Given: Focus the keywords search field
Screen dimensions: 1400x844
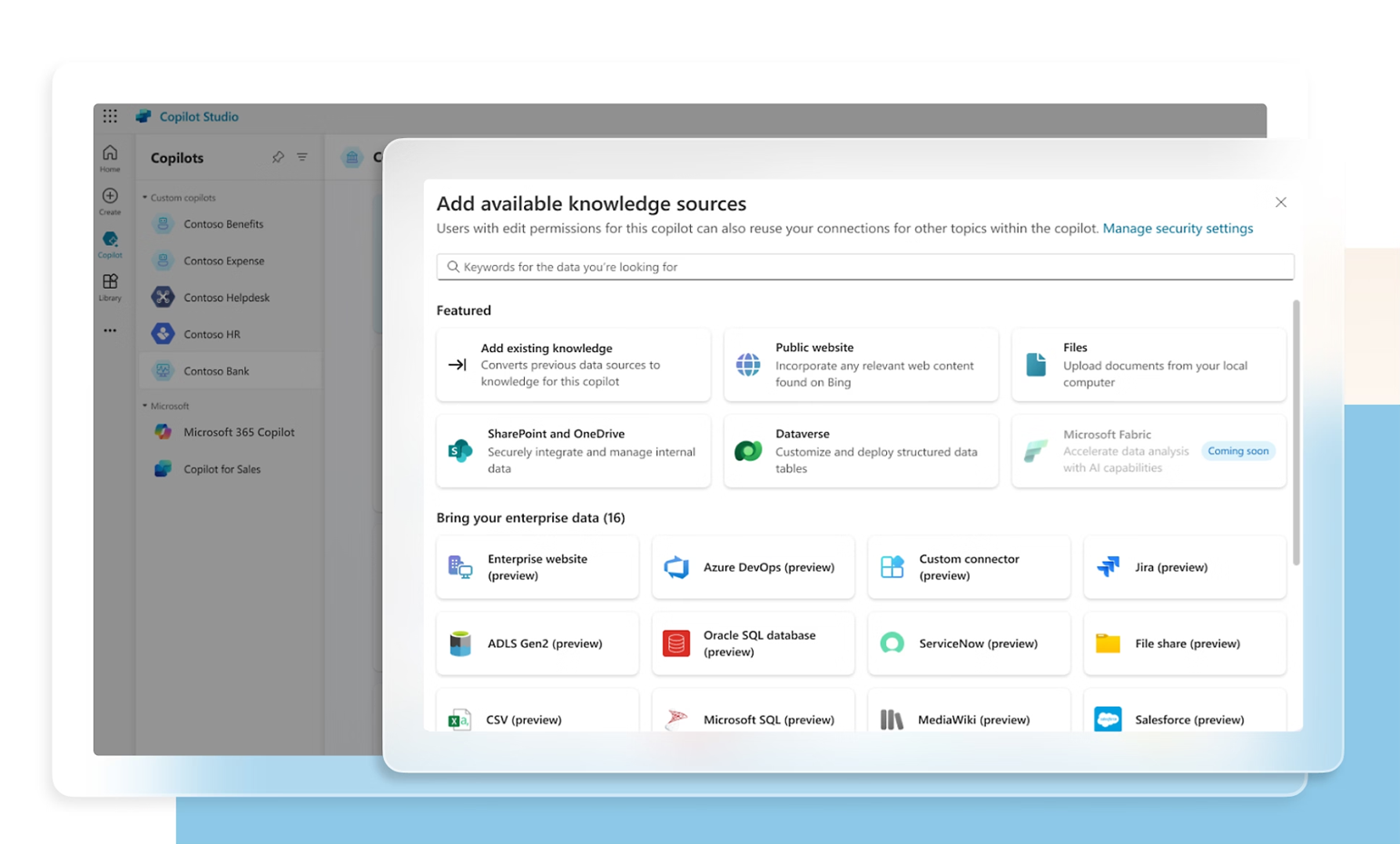Looking at the screenshot, I should [x=865, y=267].
